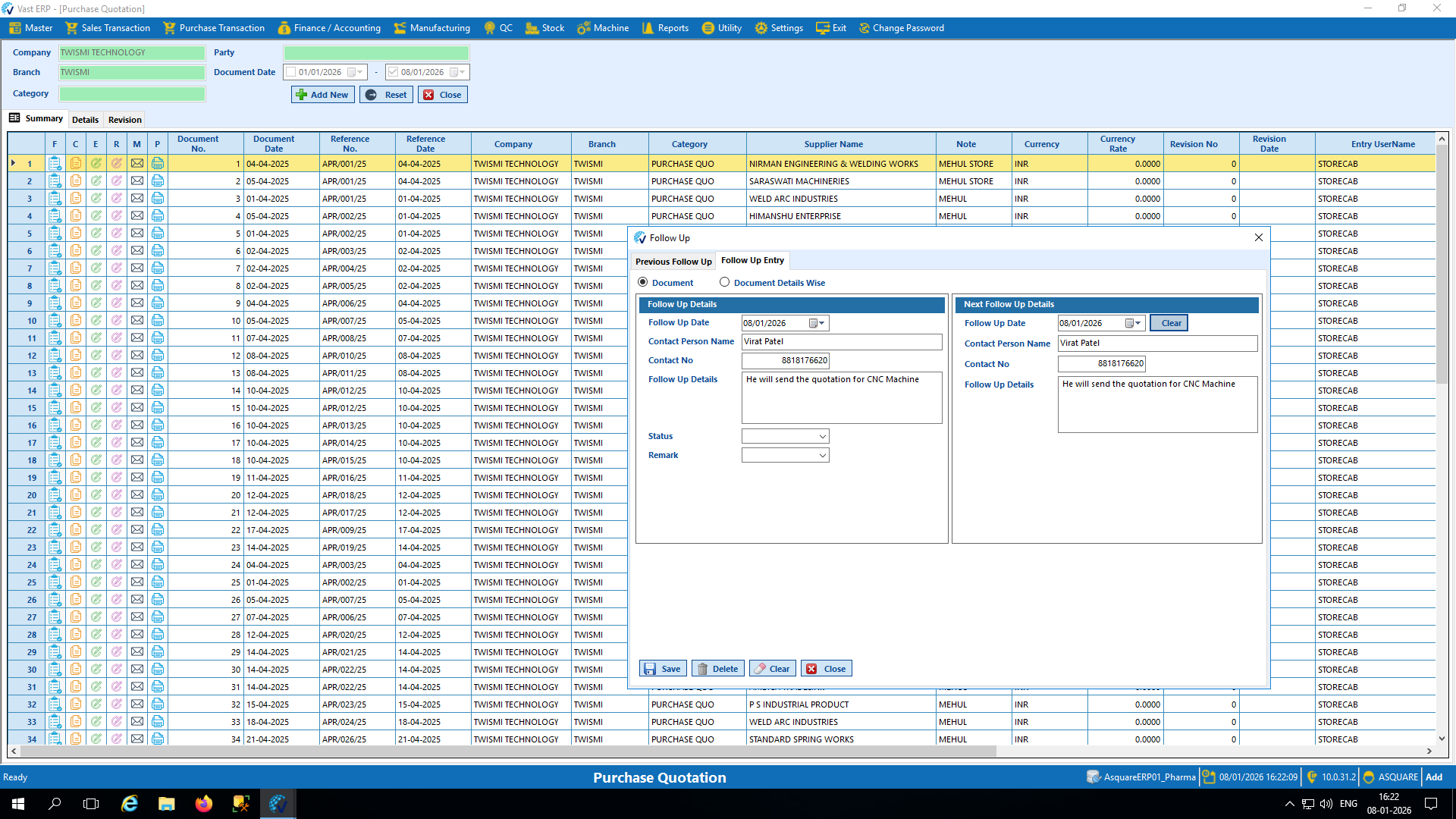
Task: Click the print icon in row 1
Action: (157, 163)
